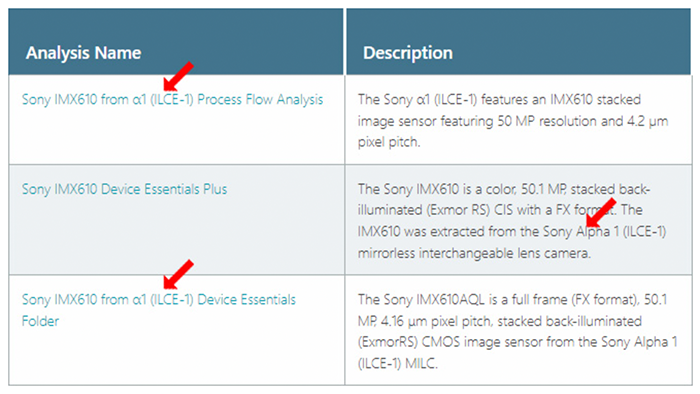Click '(ExmorRS) CMOS image sensor' text line
This screenshot has height=394, width=700.
pyautogui.click(x=517, y=342)
